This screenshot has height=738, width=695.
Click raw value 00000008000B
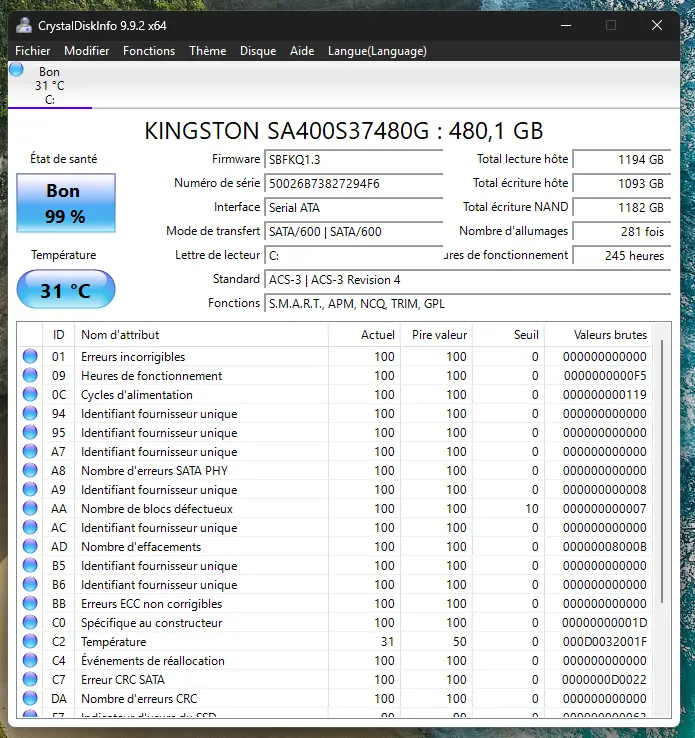pyautogui.click(x=605, y=546)
